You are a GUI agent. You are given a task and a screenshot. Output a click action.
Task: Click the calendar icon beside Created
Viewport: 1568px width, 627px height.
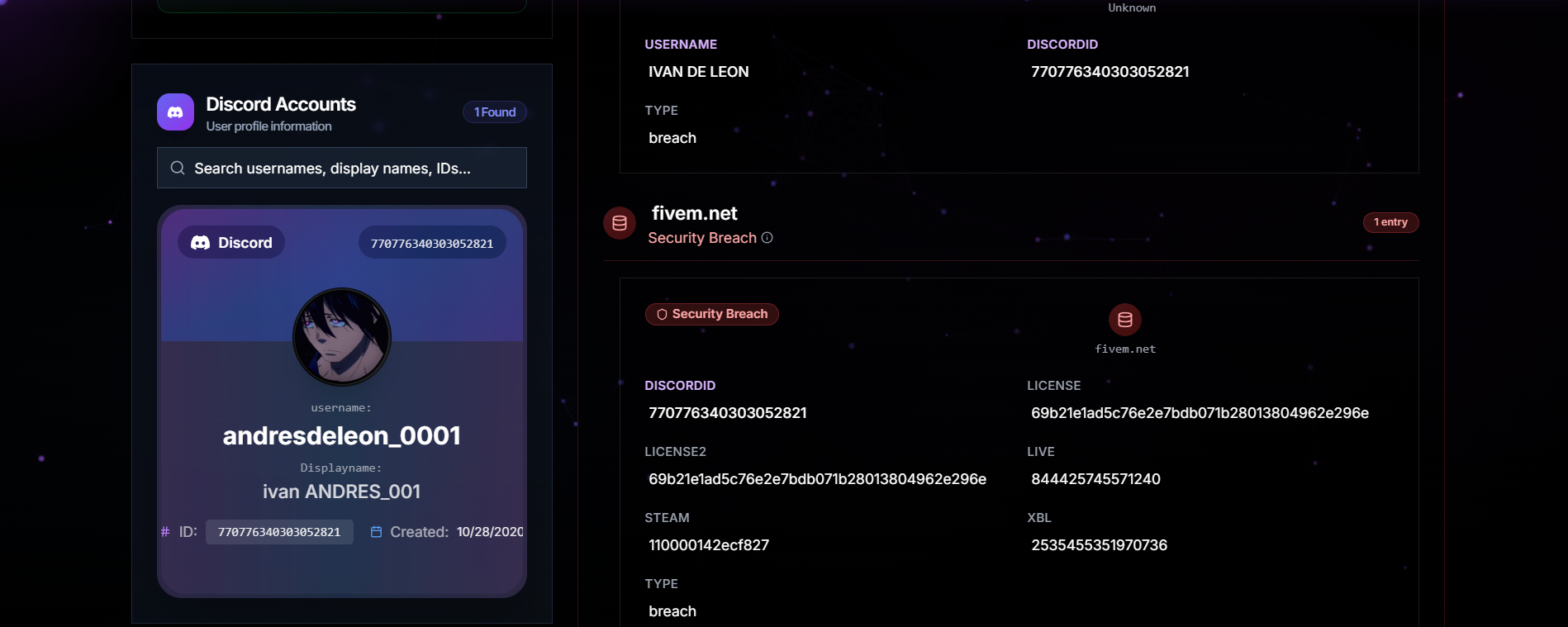point(376,532)
